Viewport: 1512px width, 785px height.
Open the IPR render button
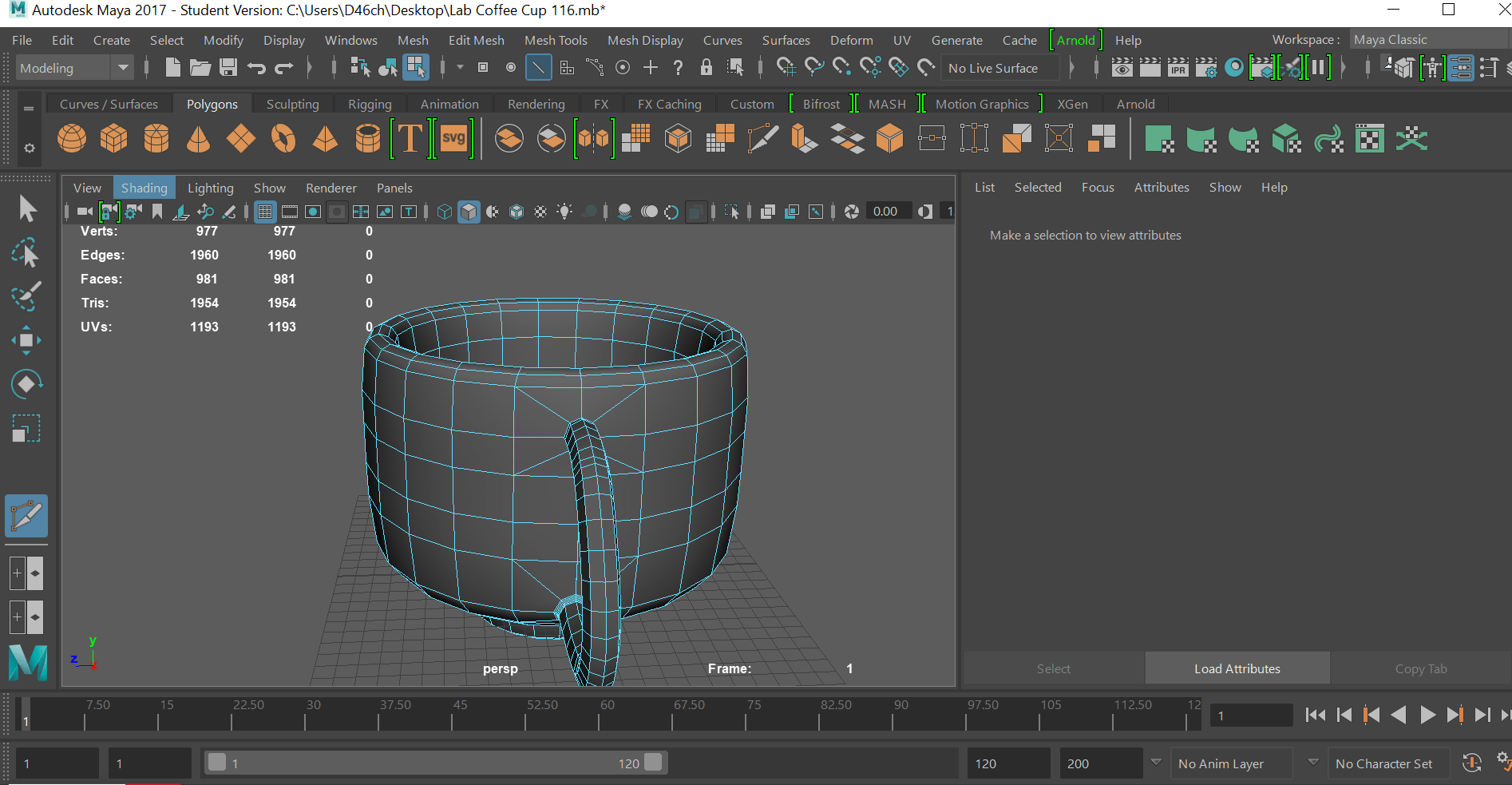[x=1178, y=69]
